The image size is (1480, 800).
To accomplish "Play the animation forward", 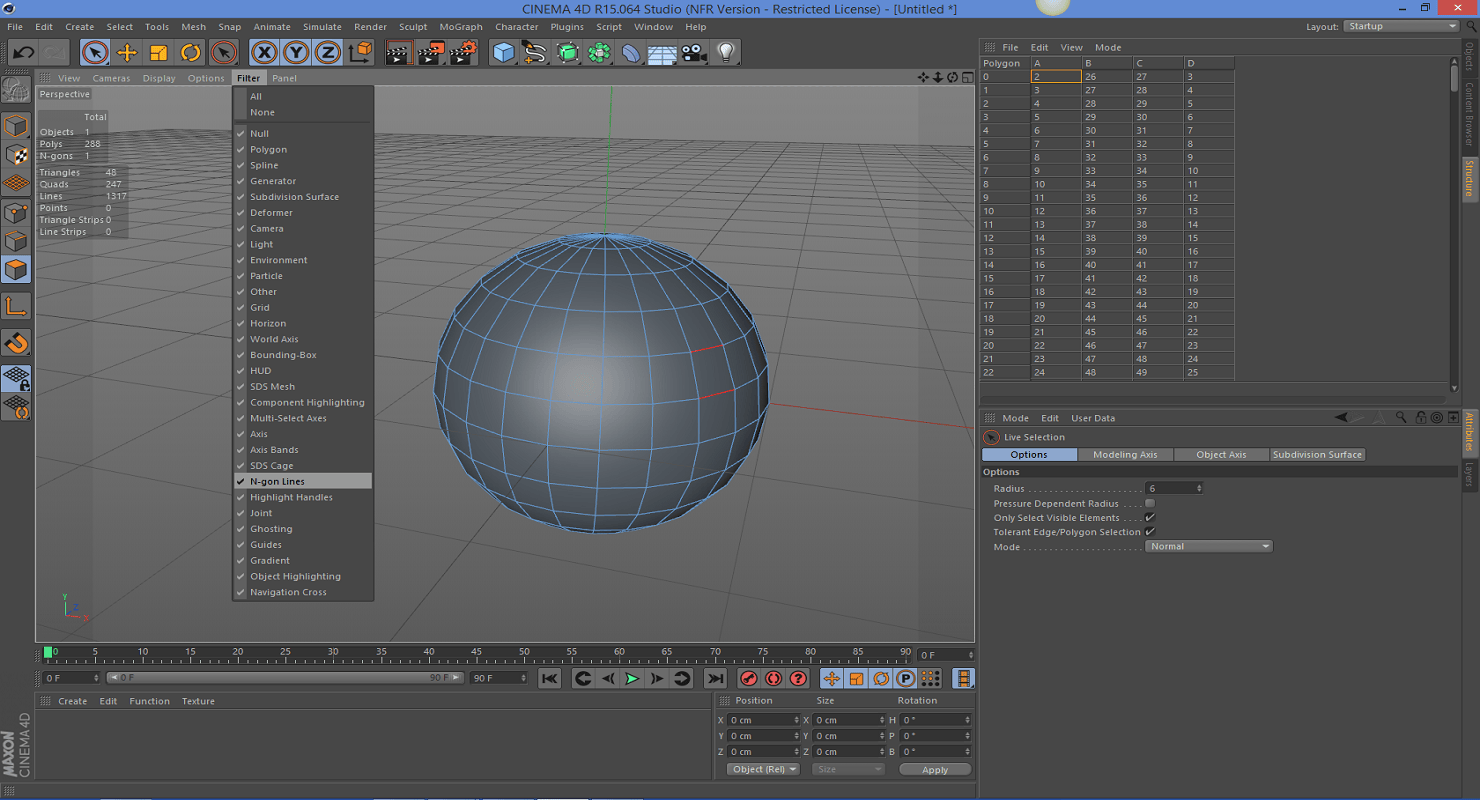I will coord(632,678).
